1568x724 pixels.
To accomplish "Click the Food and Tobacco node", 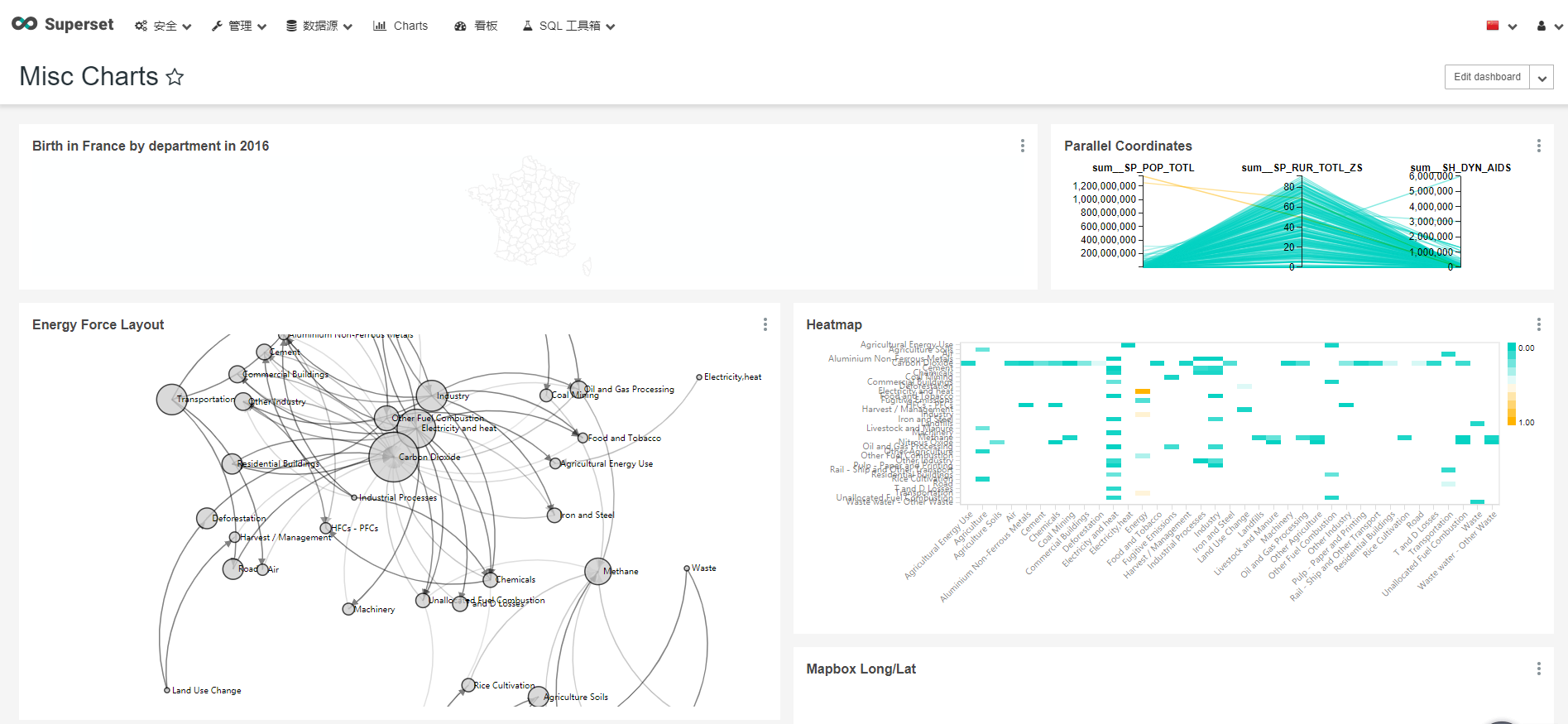I will pyautogui.click(x=583, y=438).
